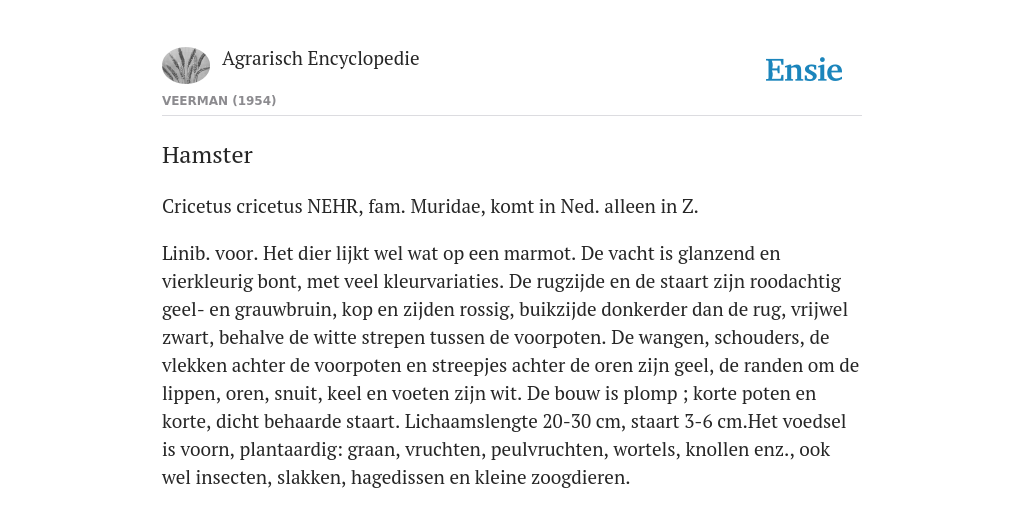Click the final line mentioning 'hagedissen en kleine zoogdieren'
The height and width of the screenshot is (512, 1024).
[396, 478]
